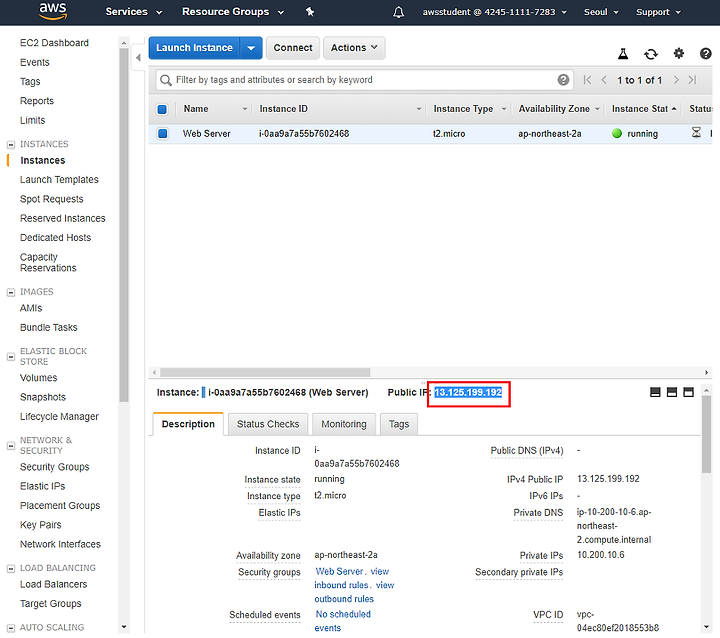Open the Seoul region selector
Screen dimensions: 720x638
pos(601,12)
